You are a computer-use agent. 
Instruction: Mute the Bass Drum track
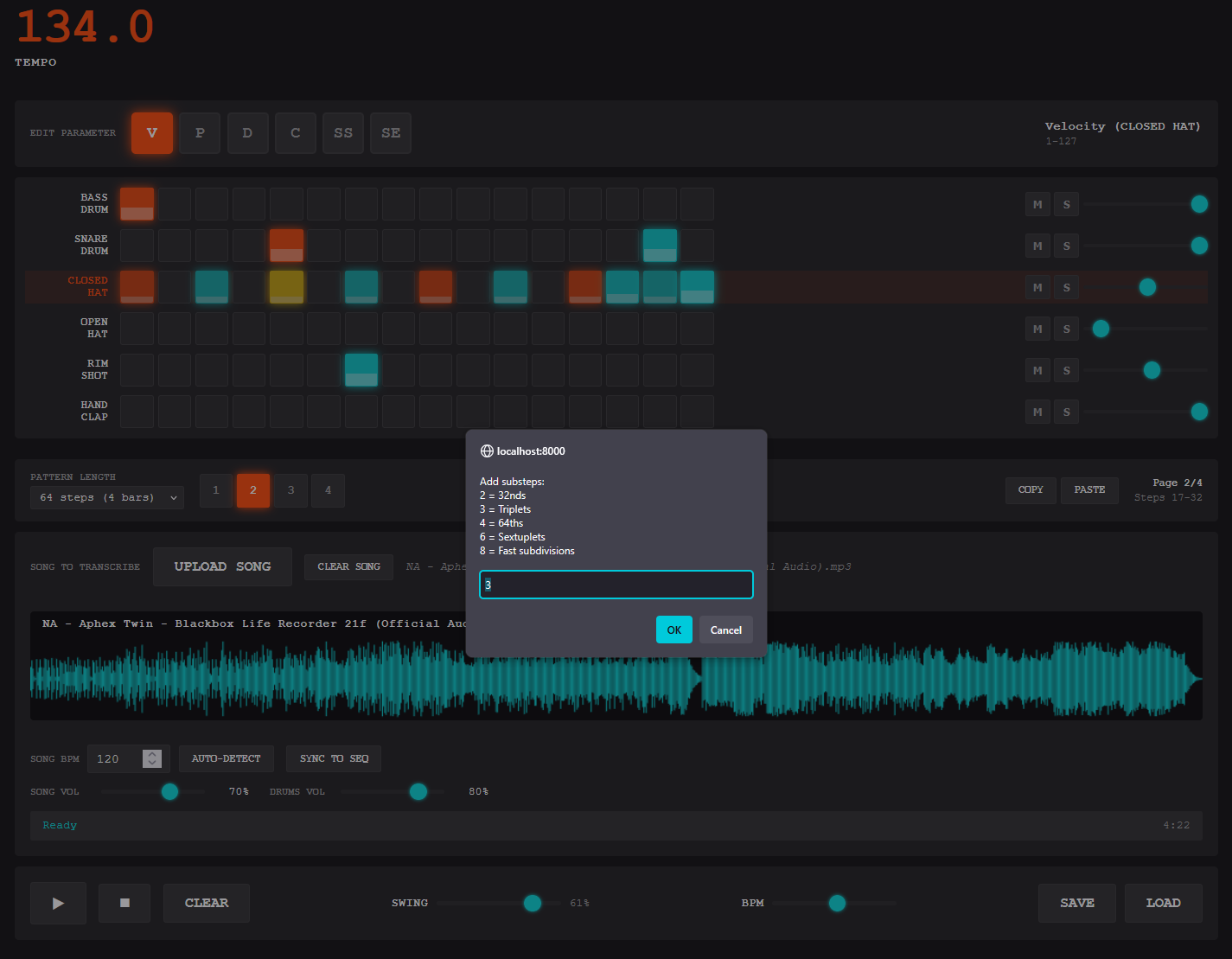[x=1037, y=205]
